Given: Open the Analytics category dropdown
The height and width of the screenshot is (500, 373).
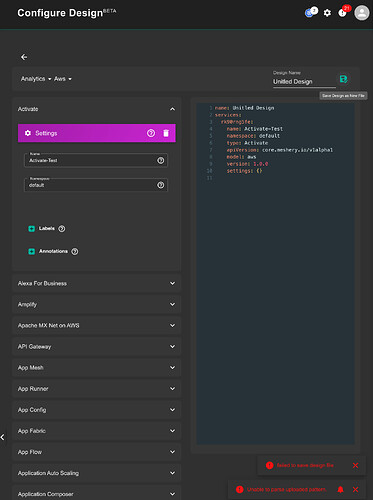Looking at the screenshot, I should pos(36,79).
